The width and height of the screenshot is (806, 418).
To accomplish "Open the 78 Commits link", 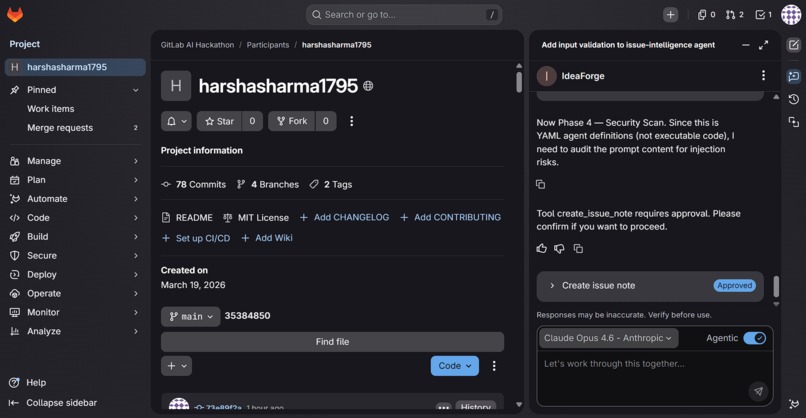I will pyautogui.click(x=194, y=185).
